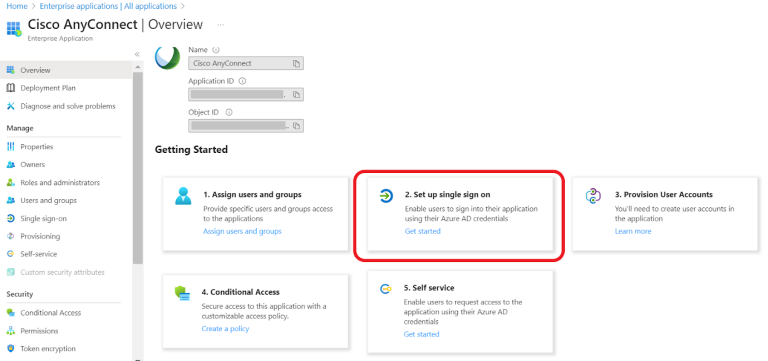Click heading 1. Assign users and groups

coord(252,194)
